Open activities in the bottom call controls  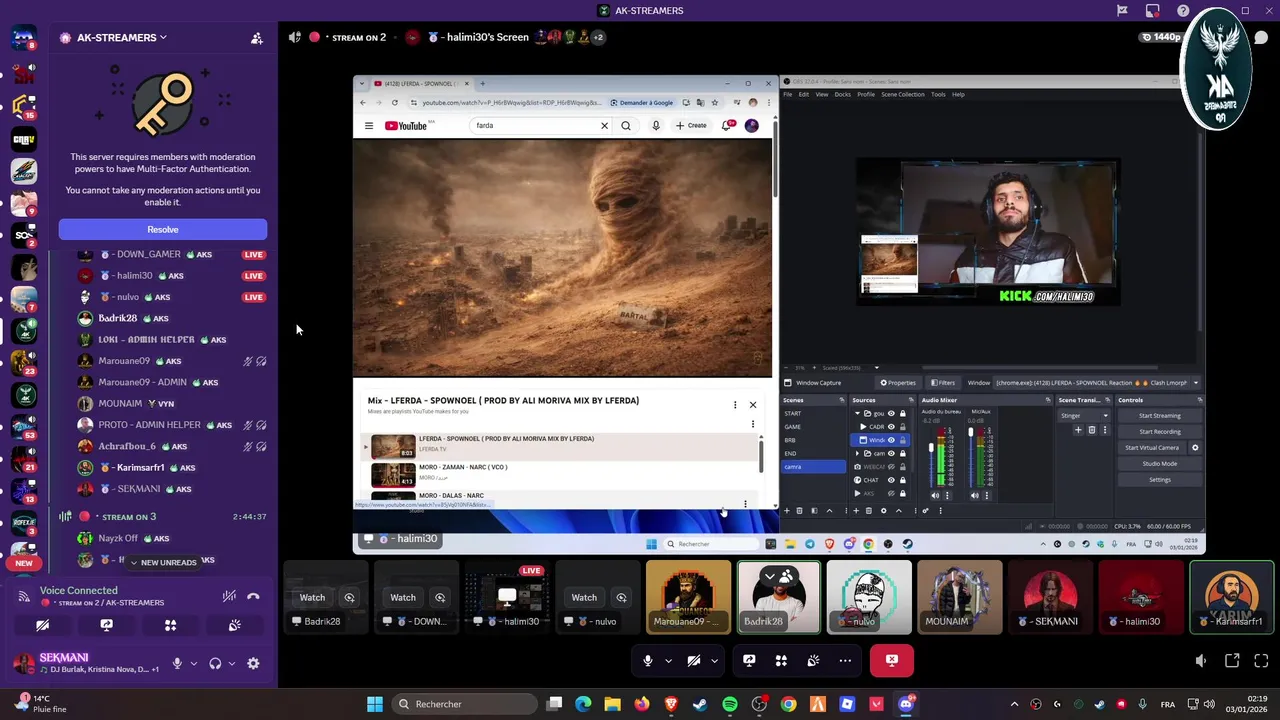(781, 660)
